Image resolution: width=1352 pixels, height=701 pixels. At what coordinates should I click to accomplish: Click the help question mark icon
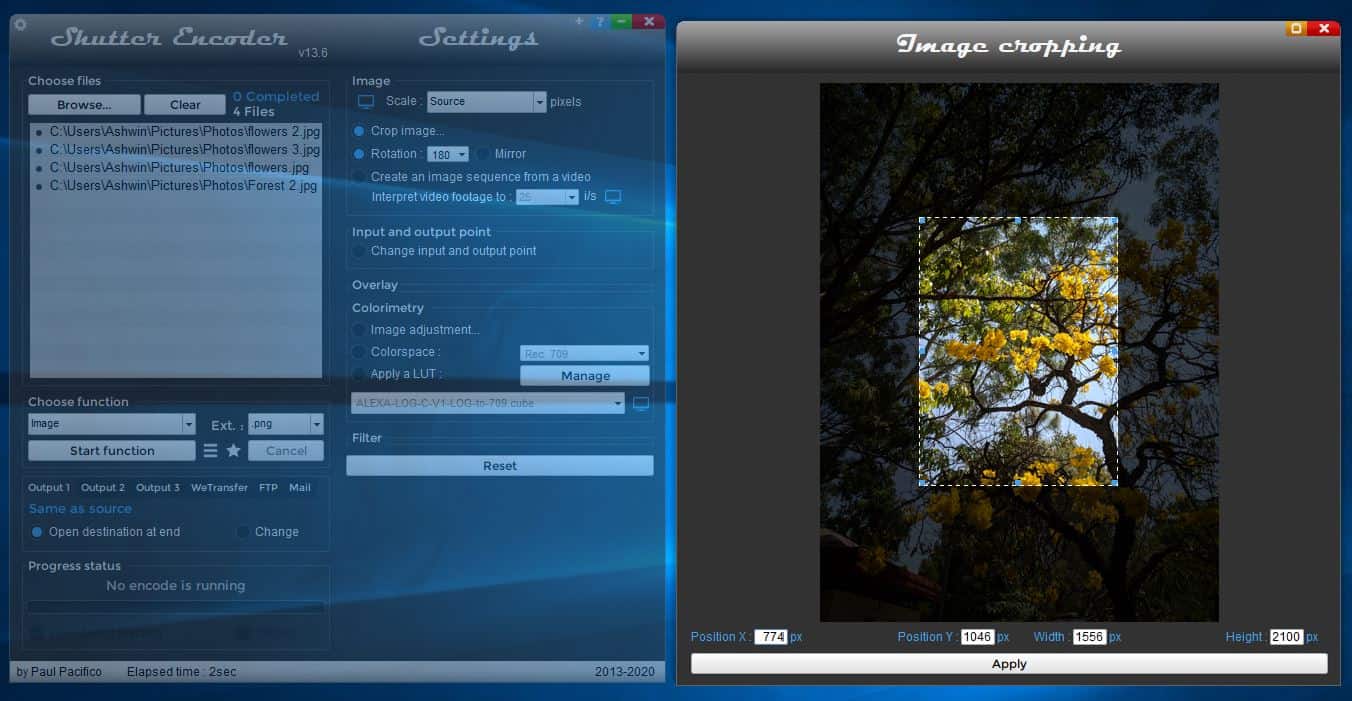click(599, 20)
